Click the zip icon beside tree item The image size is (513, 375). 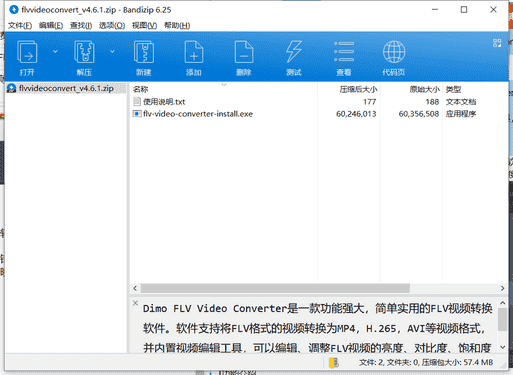pos(12,88)
